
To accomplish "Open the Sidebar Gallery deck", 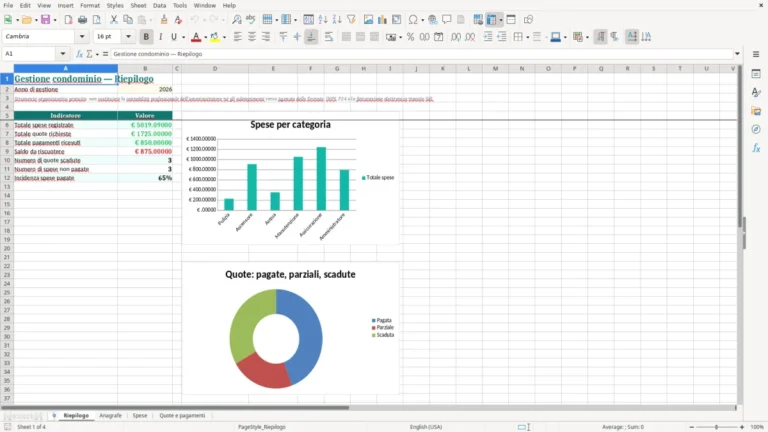I will tap(756, 111).
